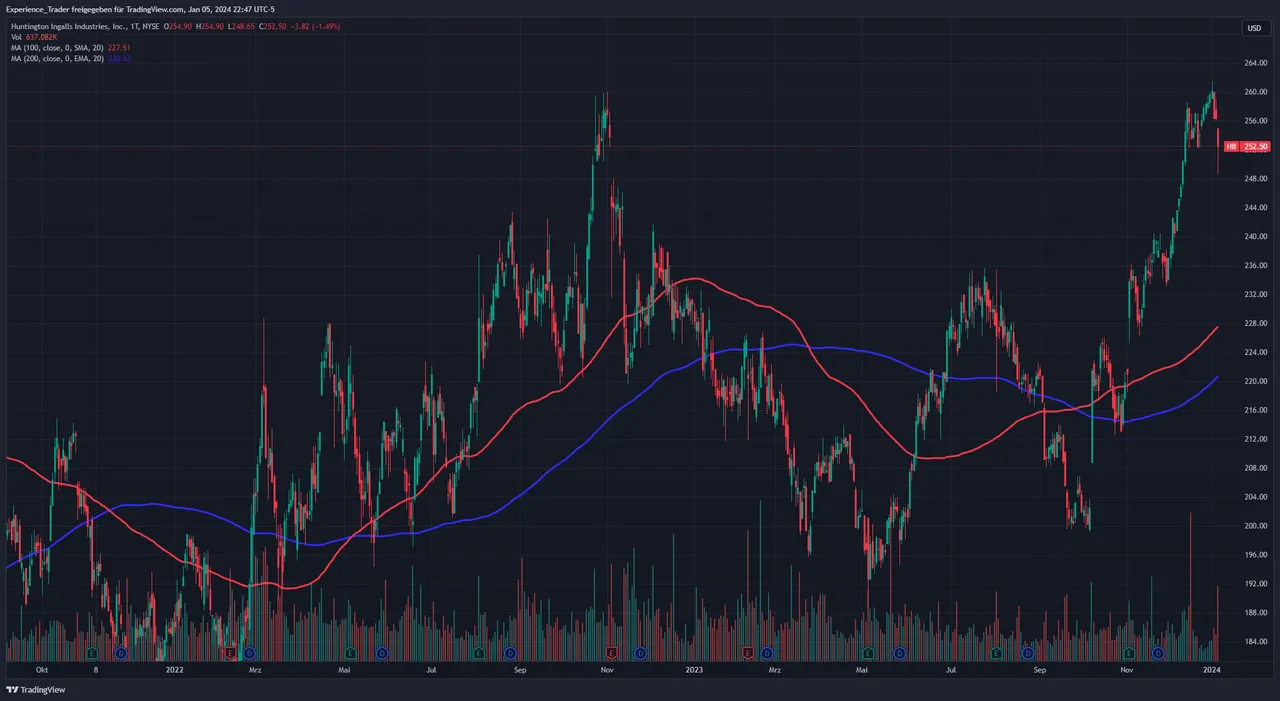This screenshot has height=701, width=1280.
Task: Click the 228.00 price axis label
Action: (x=1255, y=323)
